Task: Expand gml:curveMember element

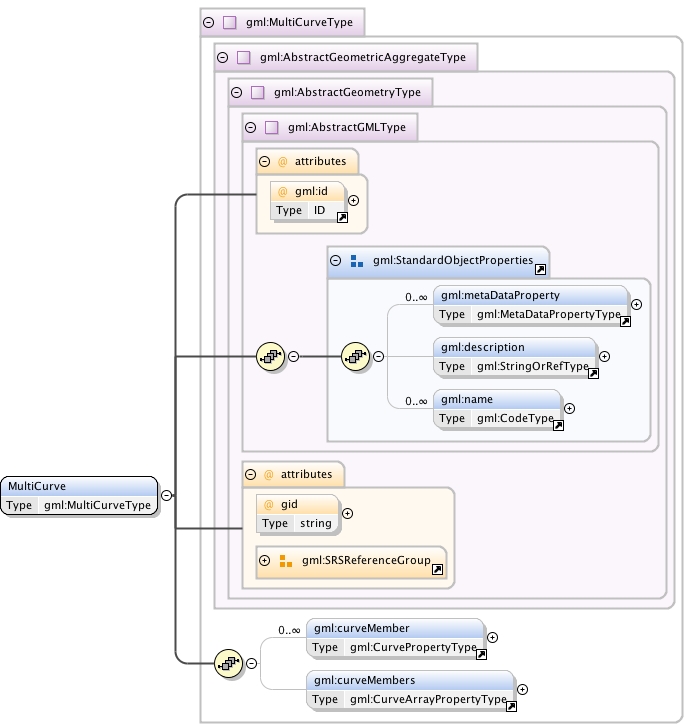Action: coord(492,637)
